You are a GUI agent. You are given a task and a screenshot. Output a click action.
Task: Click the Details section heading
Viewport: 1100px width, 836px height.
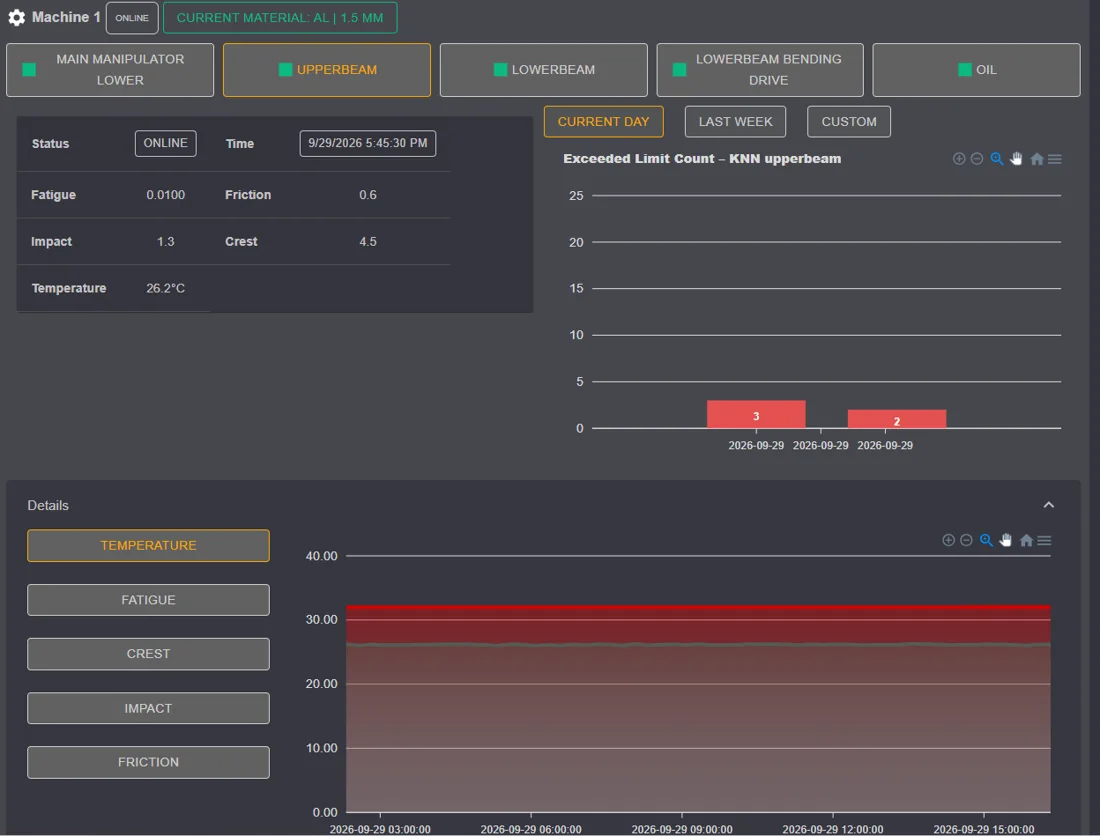48,506
